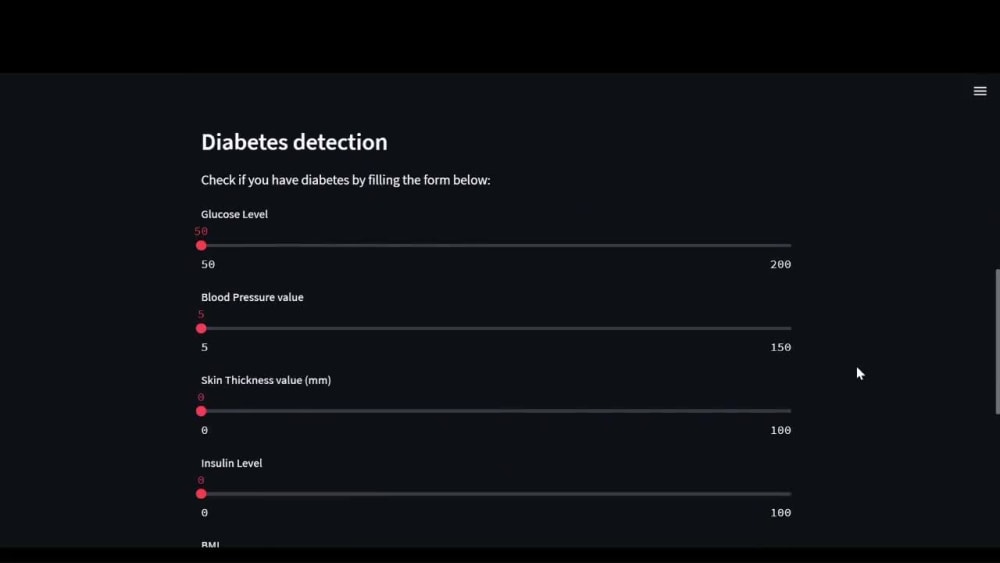Click the middle of the Blood Pressure track

point(496,328)
